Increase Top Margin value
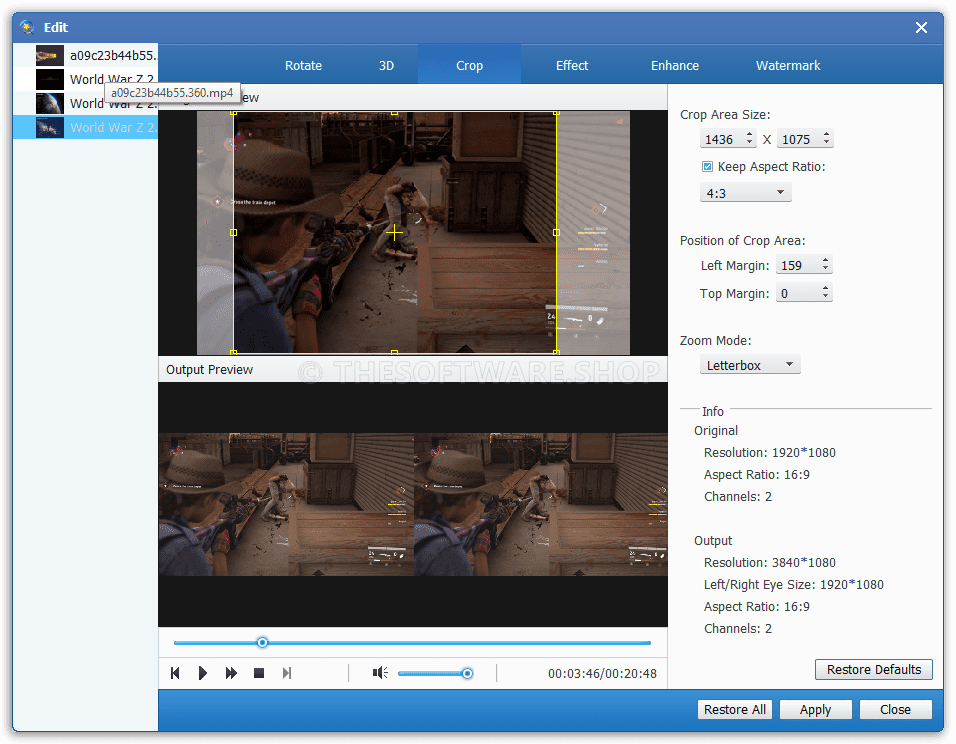Screen dimensions: 956x744 [826, 288]
